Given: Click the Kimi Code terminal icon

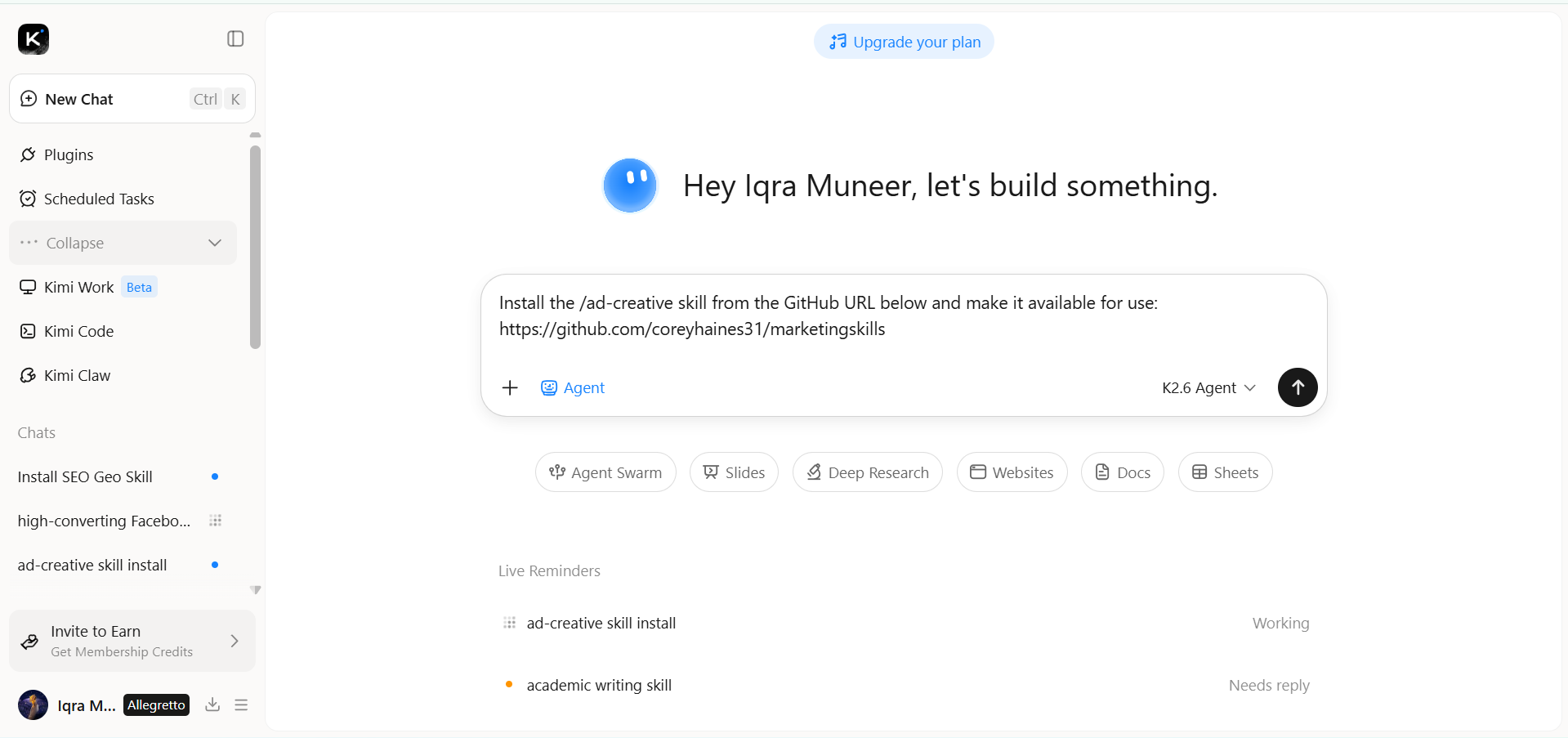Looking at the screenshot, I should pos(28,331).
